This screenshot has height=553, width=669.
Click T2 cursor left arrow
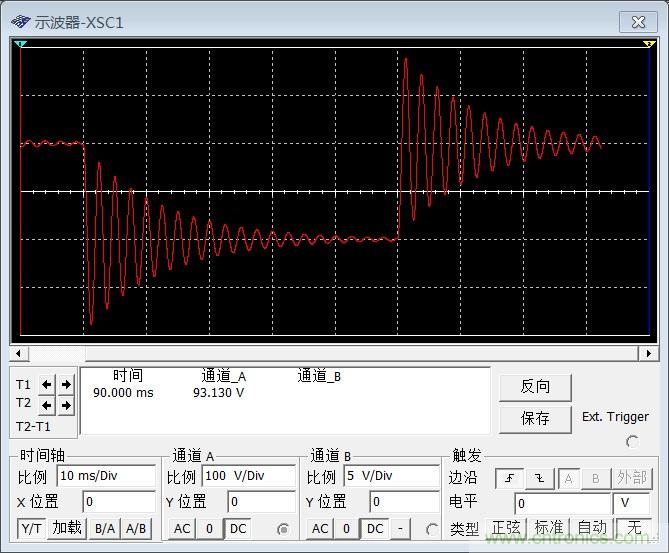(x=47, y=404)
